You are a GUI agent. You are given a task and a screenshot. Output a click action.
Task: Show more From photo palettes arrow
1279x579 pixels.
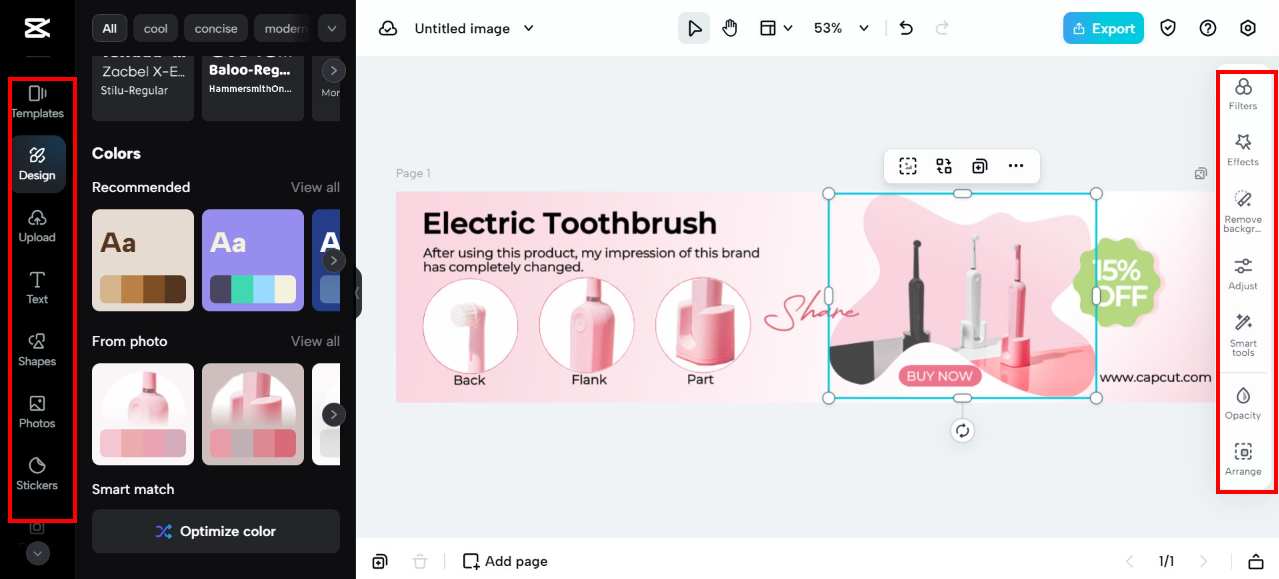click(333, 414)
